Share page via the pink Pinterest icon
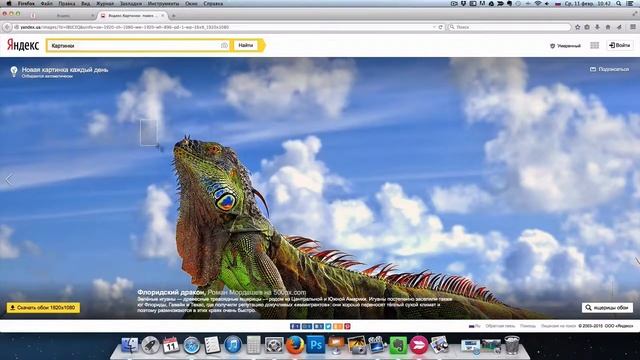Viewport: 640px width, 360px height. 347,326
